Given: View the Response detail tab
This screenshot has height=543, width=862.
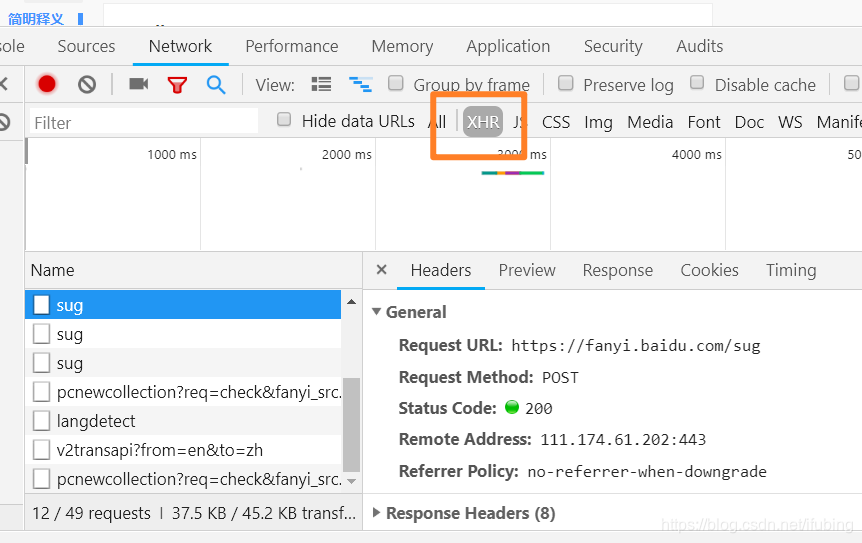Looking at the screenshot, I should [x=617, y=270].
